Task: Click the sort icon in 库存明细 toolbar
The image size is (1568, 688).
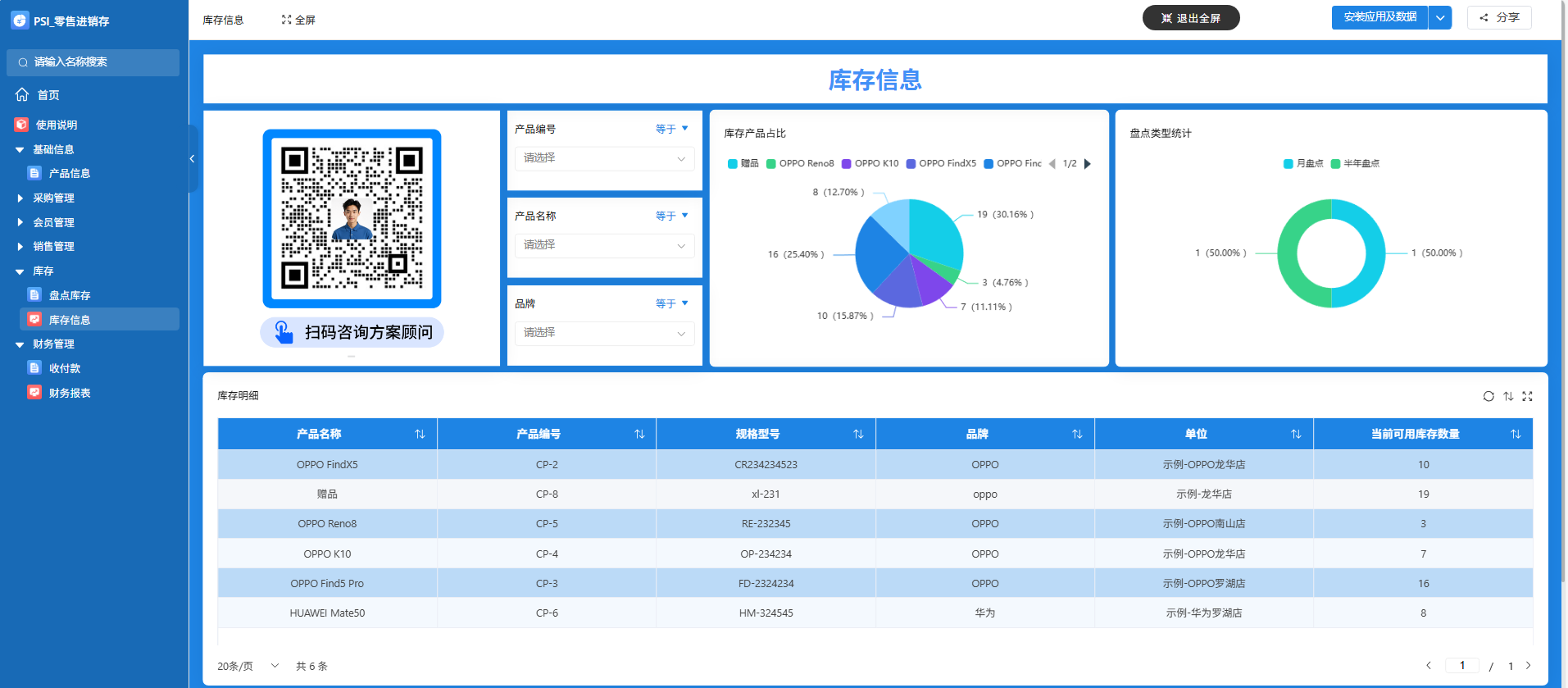Action: [1508, 396]
